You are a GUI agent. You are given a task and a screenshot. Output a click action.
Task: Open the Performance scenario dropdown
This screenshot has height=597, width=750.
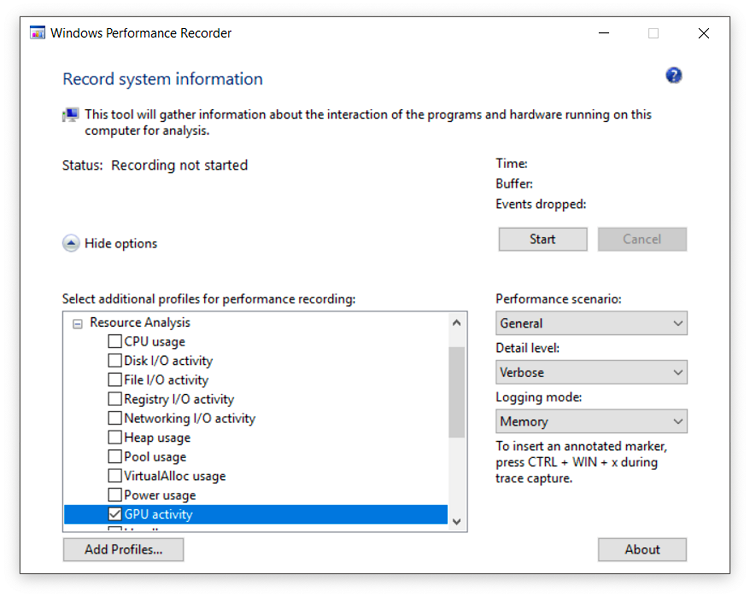591,323
